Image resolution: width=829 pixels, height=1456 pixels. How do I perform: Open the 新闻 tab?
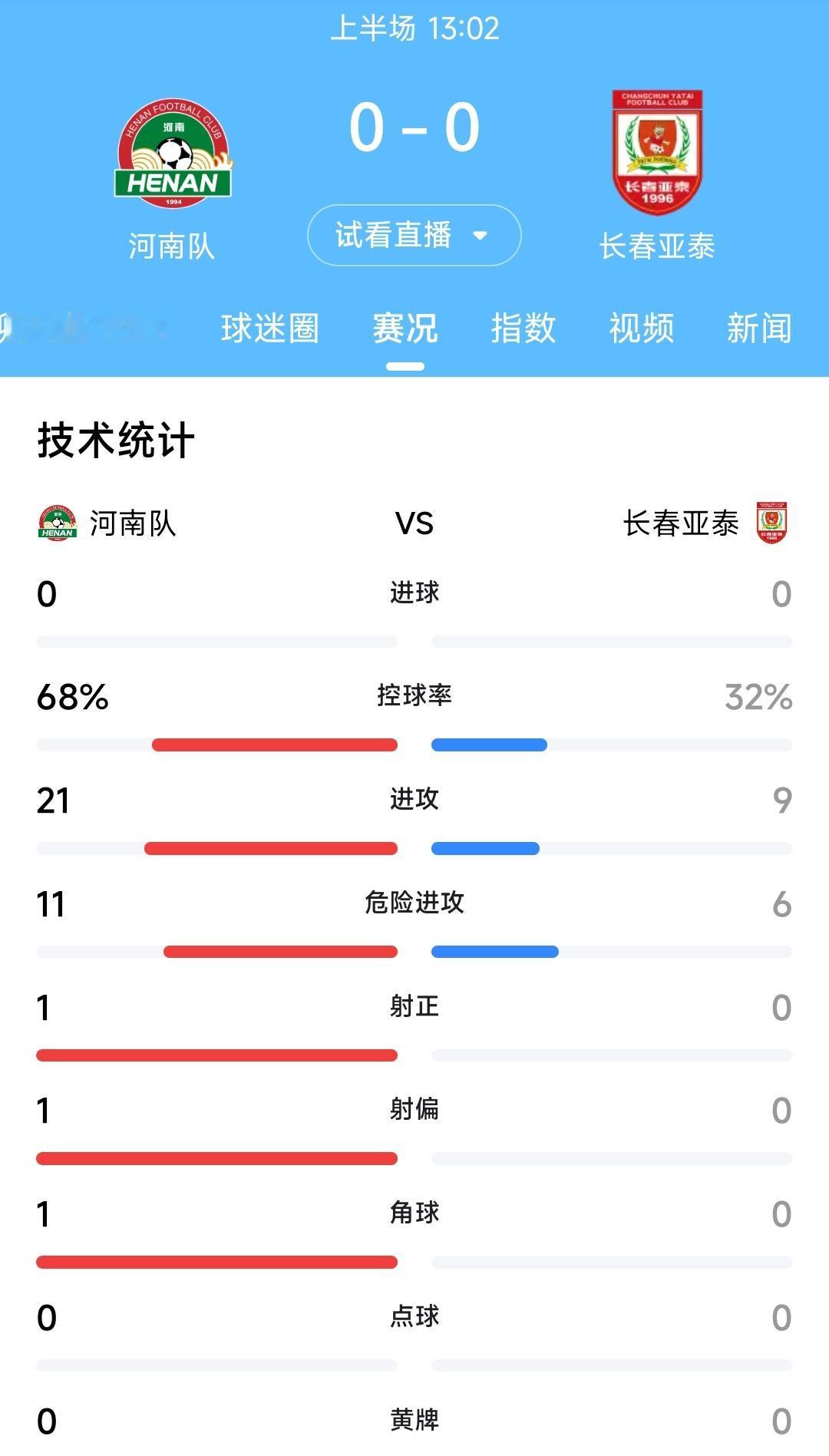tap(760, 329)
